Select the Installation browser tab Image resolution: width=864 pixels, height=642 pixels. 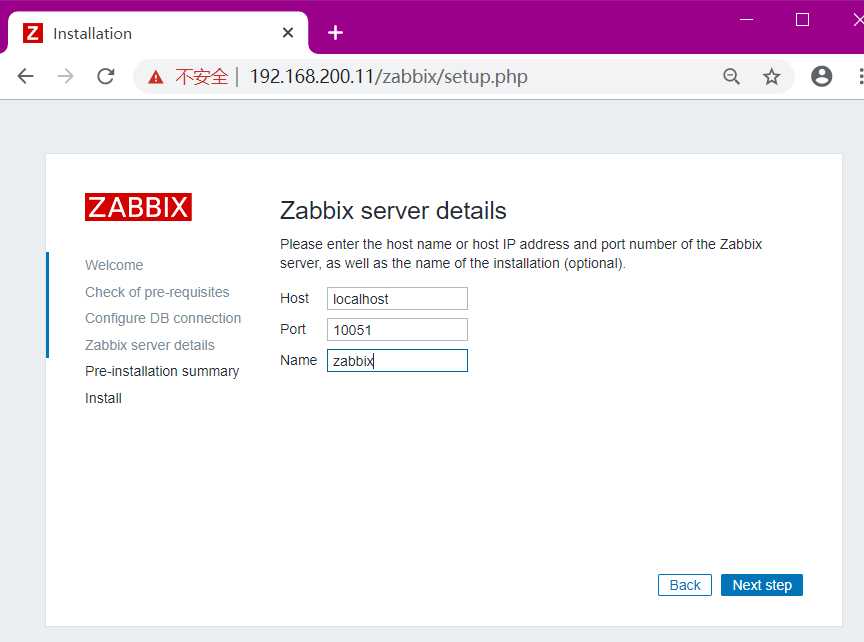point(158,33)
